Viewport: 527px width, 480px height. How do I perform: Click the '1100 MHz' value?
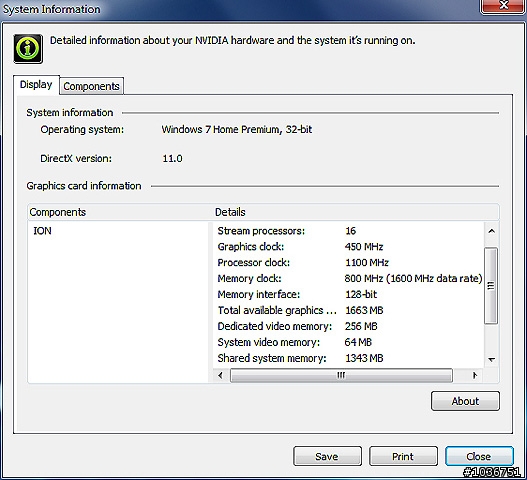click(367, 263)
